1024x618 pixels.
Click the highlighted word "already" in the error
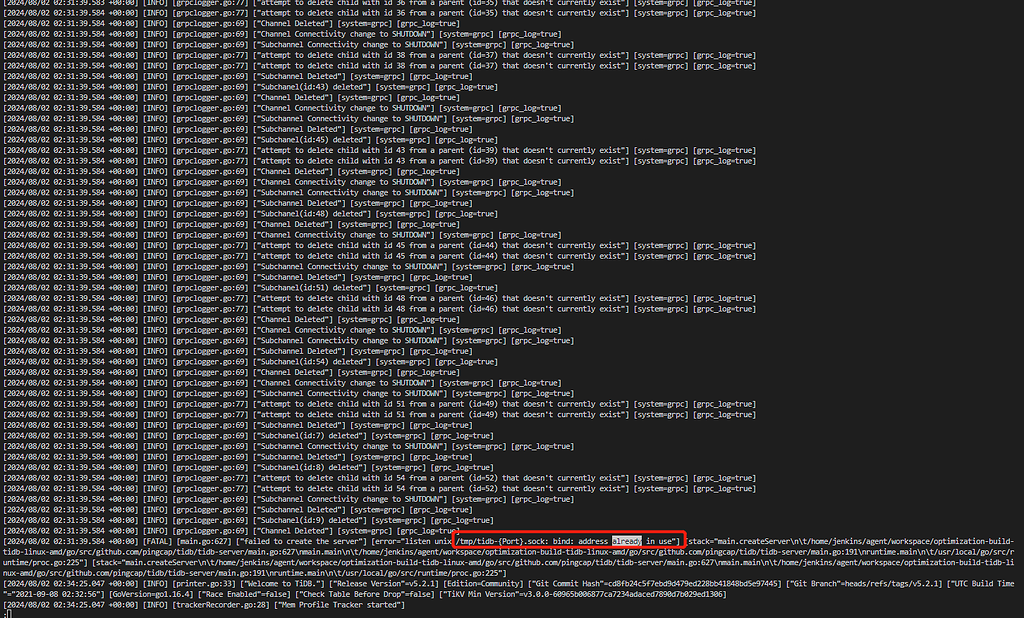coord(627,541)
